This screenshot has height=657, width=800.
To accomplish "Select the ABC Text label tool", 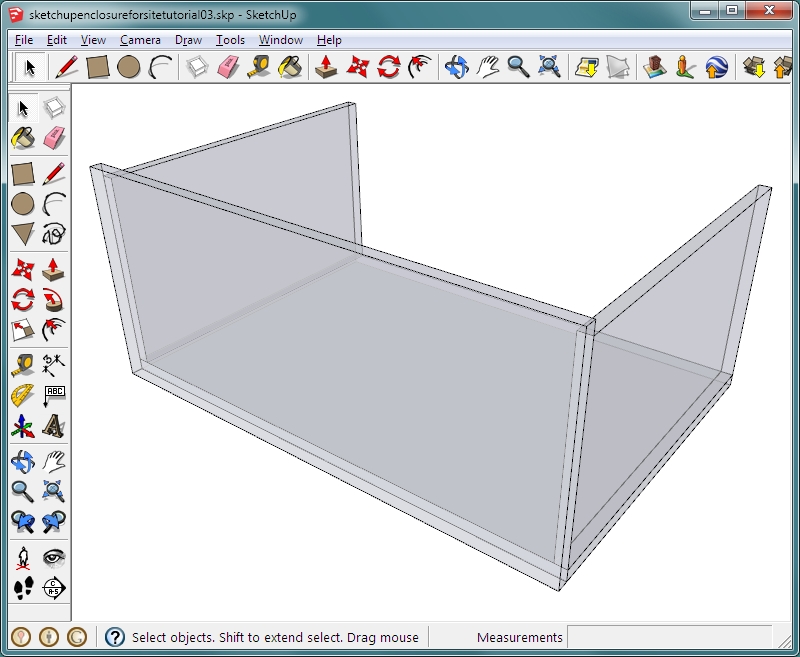I will coord(54,395).
